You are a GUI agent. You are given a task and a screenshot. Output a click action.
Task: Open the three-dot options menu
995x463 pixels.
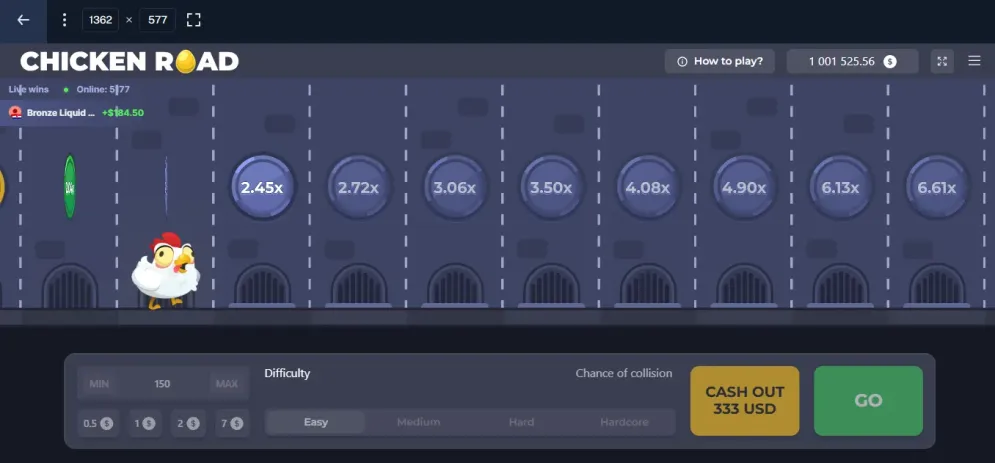63,20
